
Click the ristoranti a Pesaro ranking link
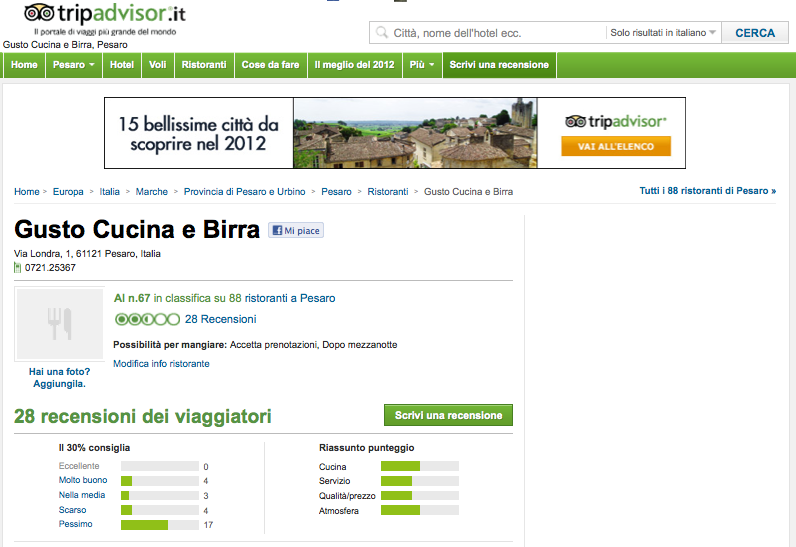tap(290, 298)
